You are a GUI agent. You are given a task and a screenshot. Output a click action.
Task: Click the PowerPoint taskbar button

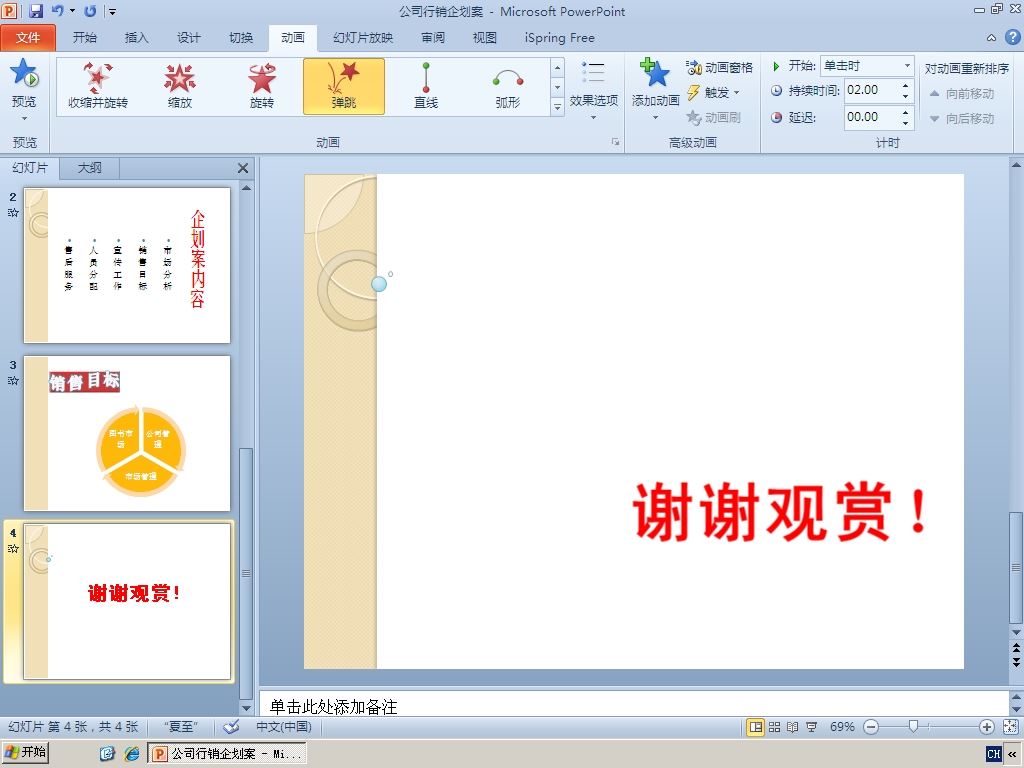point(227,754)
